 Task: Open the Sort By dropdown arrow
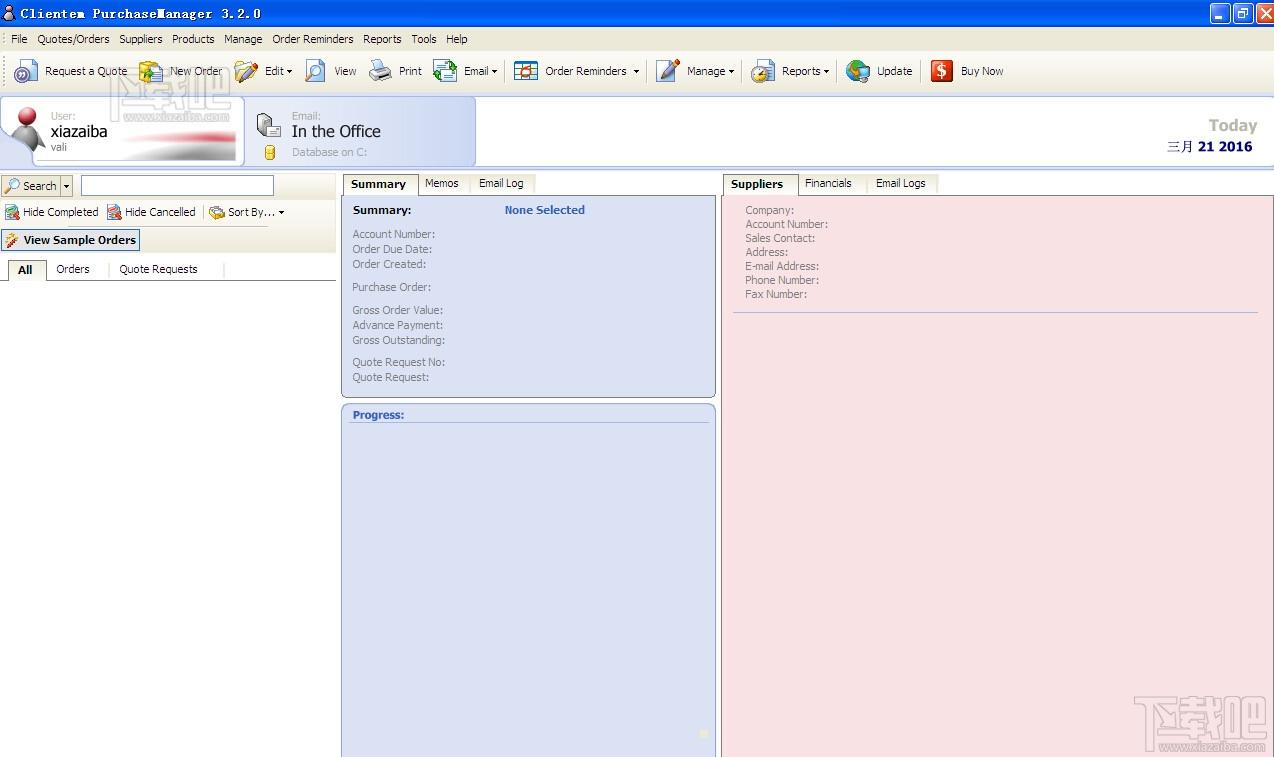pyautogui.click(x=281, y=213)
